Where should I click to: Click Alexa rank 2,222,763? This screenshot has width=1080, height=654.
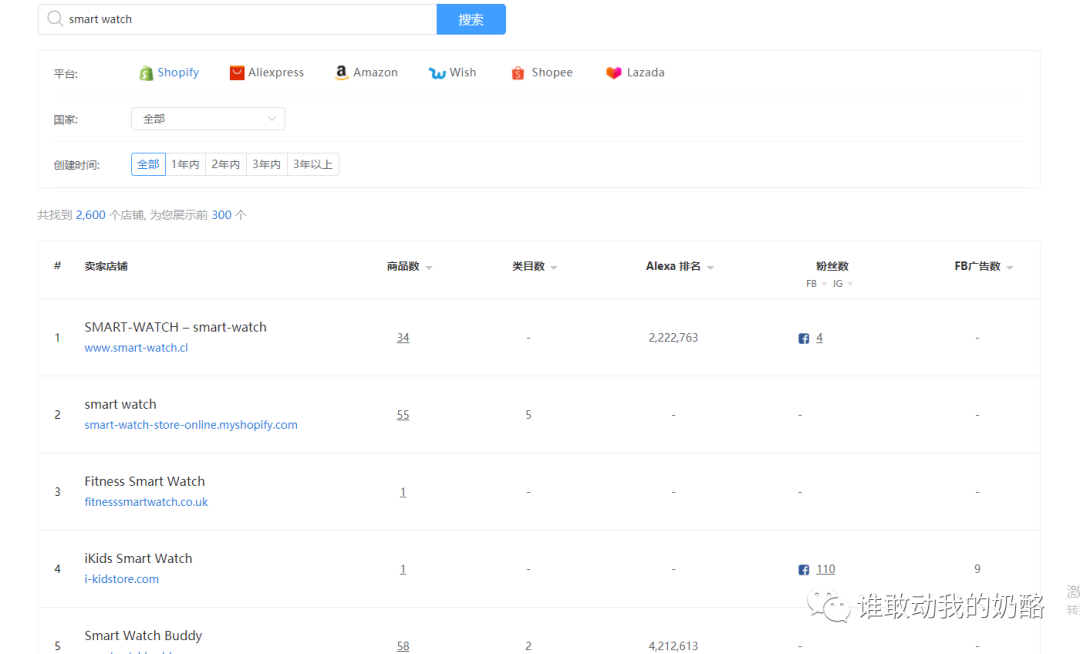pyautogui.click(x=673, y=338)
